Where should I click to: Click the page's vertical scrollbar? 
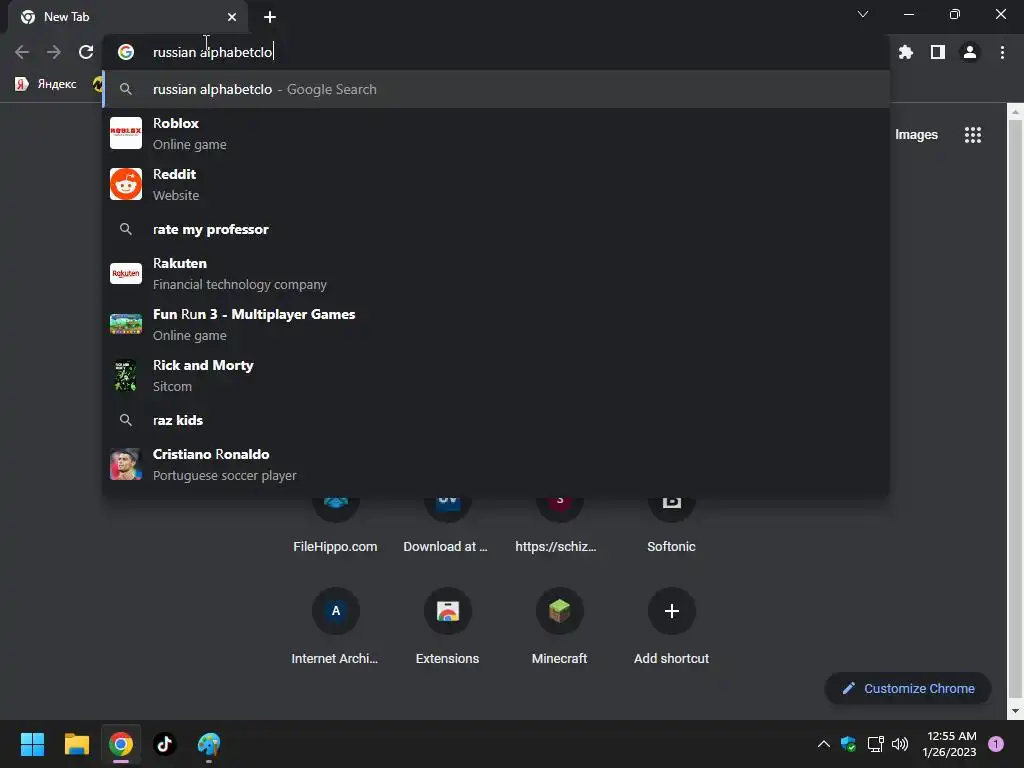(1015, 411)
